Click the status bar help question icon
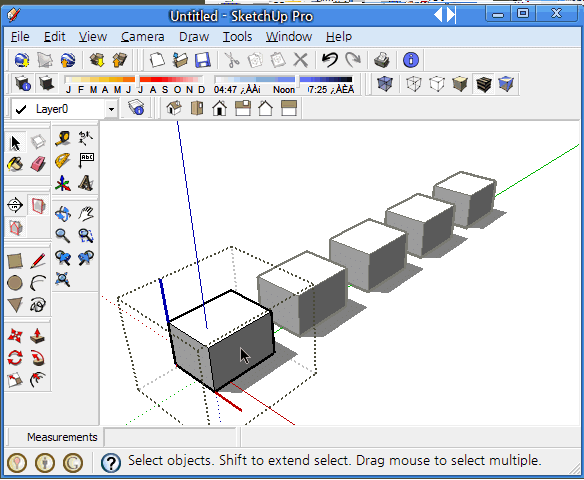Screen dimensions: 584x480 coord(111,463)
